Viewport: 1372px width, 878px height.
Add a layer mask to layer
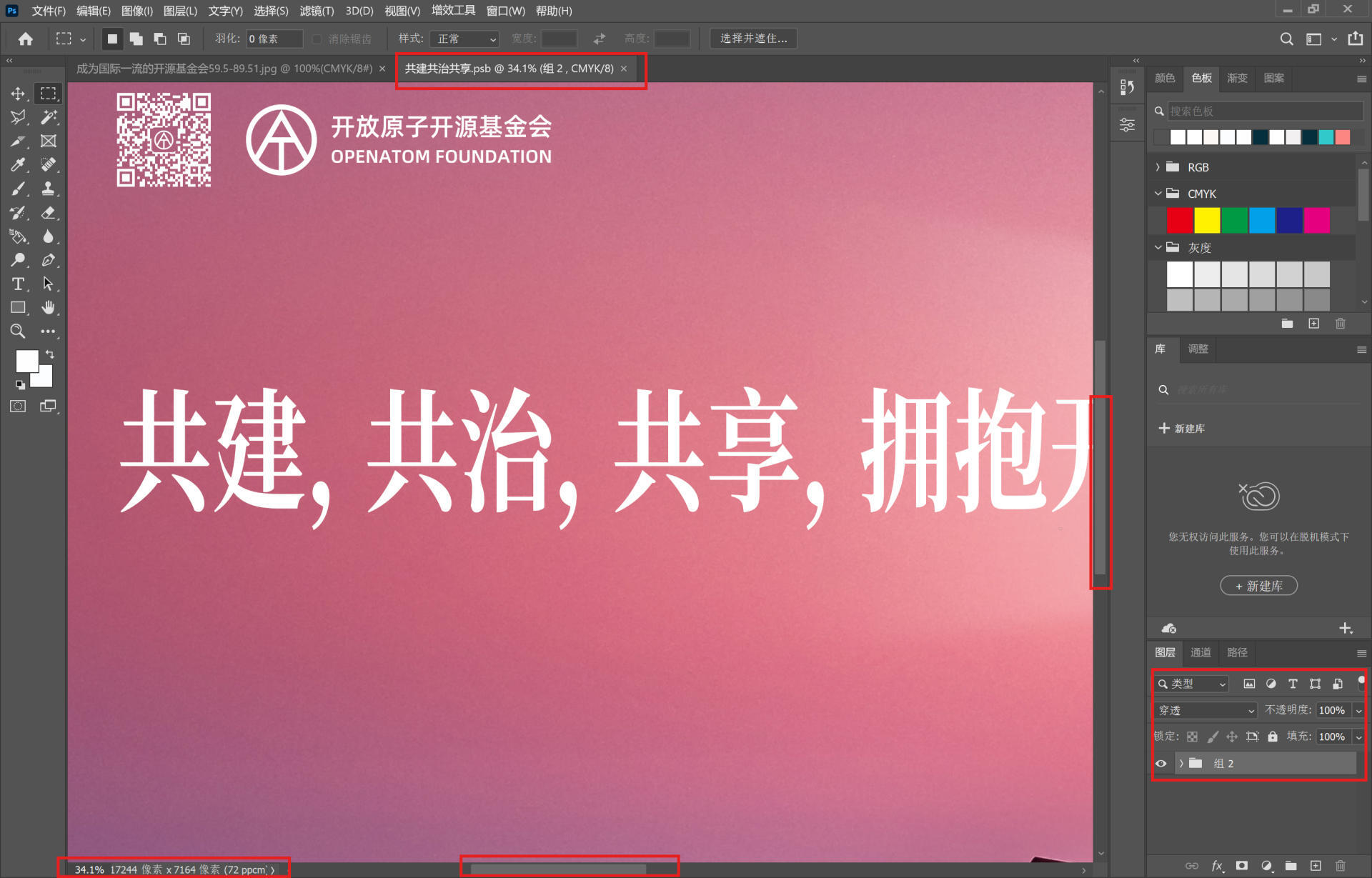(1242, 865)
